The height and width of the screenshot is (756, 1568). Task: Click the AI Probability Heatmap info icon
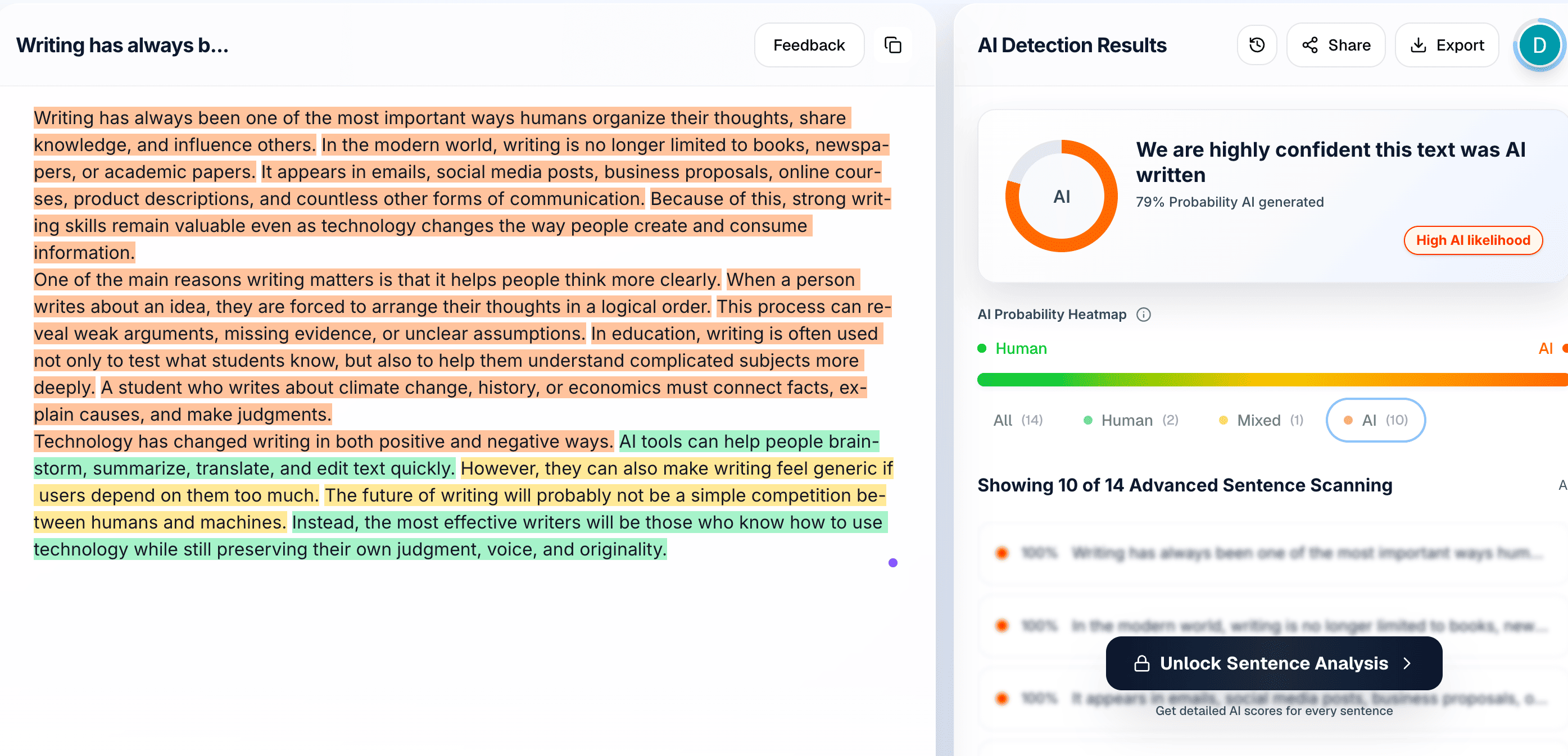tap(1144, 315)
